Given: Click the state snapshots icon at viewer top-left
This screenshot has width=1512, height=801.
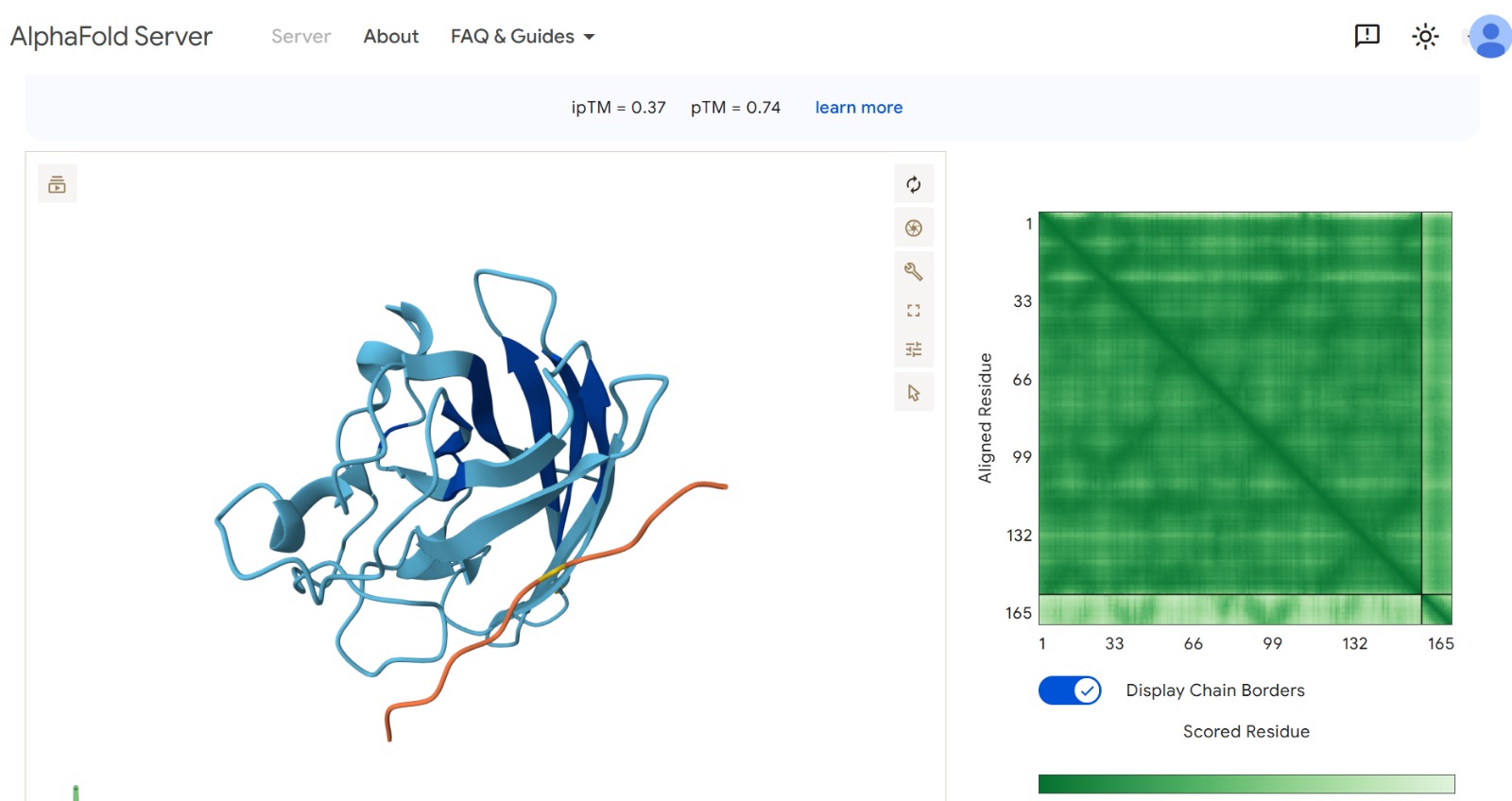Looking at the screenshot, I should (57, 184).
